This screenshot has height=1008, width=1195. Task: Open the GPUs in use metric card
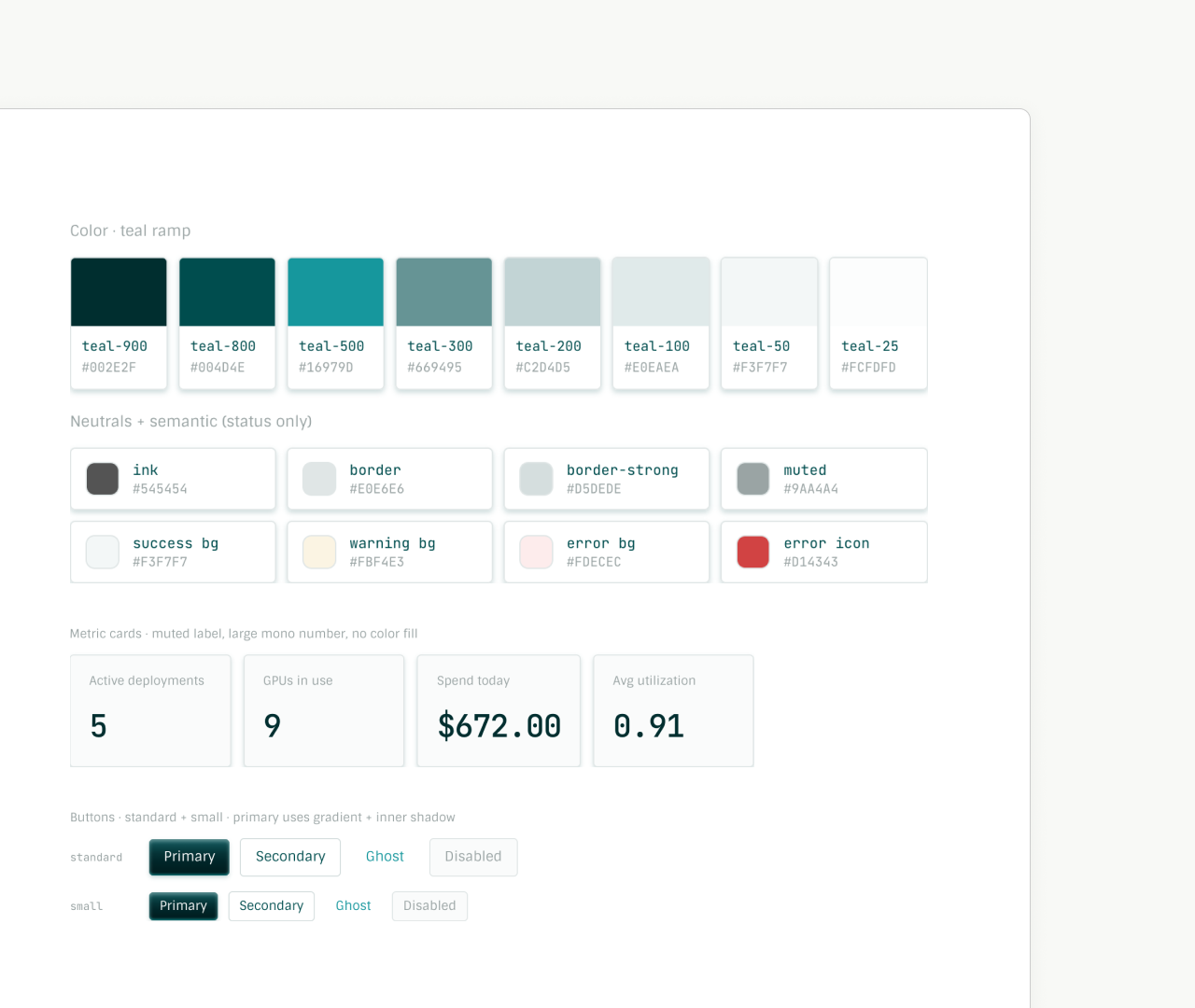324,711
